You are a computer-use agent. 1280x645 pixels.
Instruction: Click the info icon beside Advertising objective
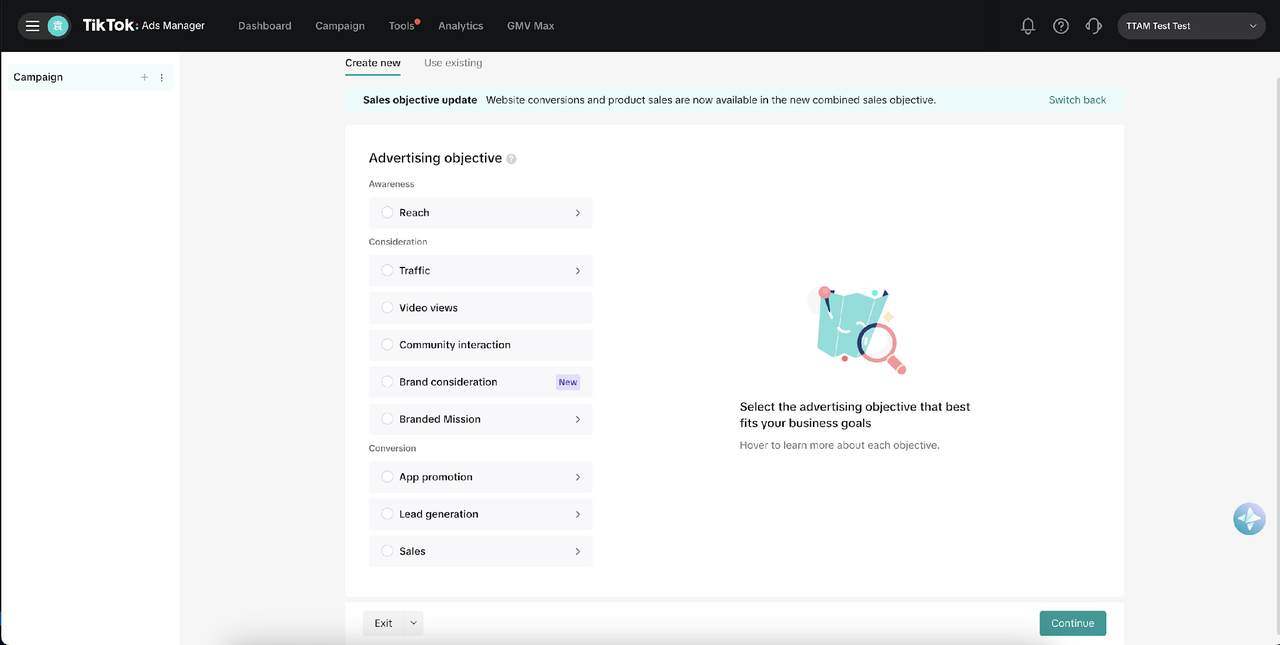511,159
